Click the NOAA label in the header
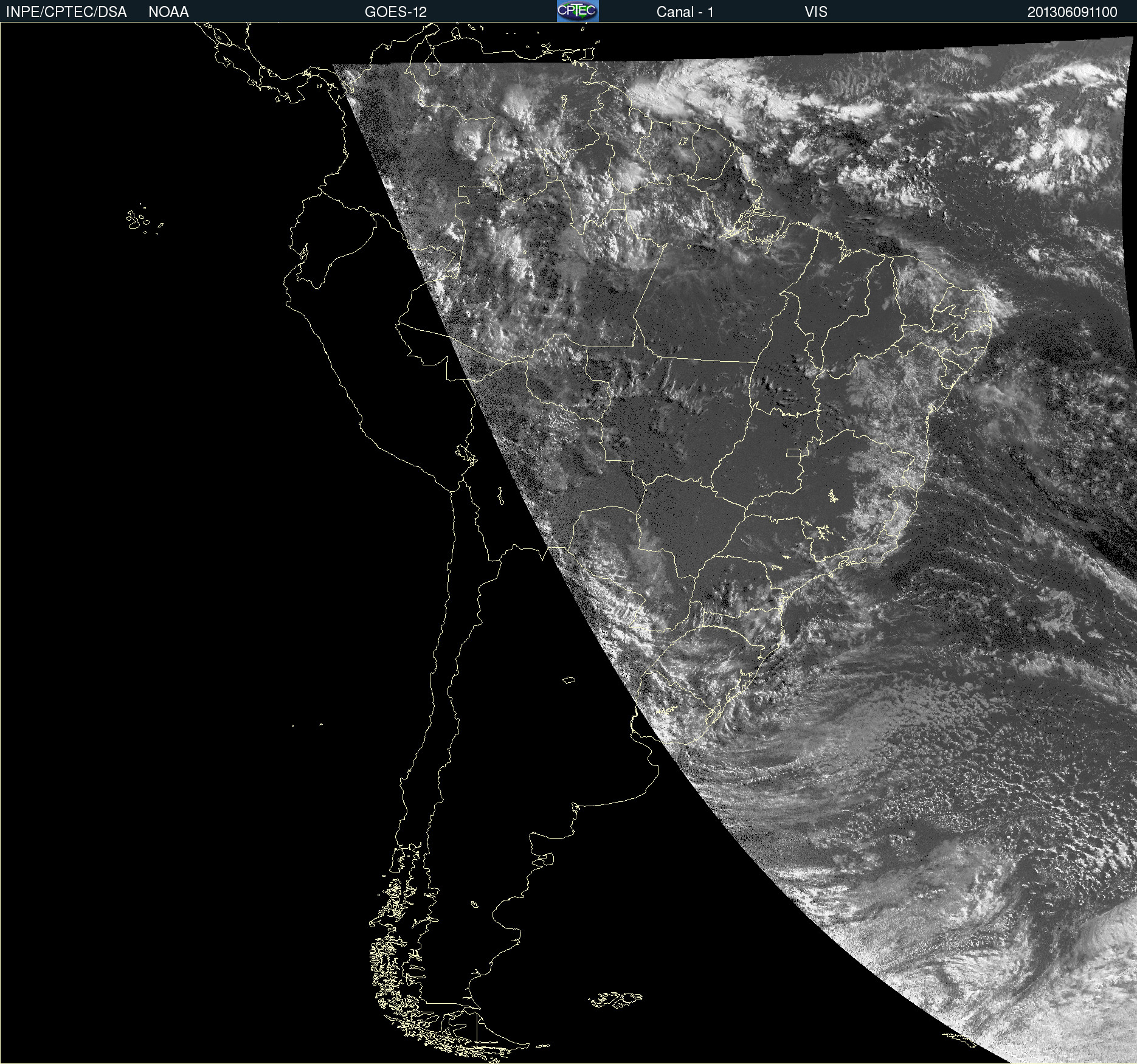 point(168,12)
